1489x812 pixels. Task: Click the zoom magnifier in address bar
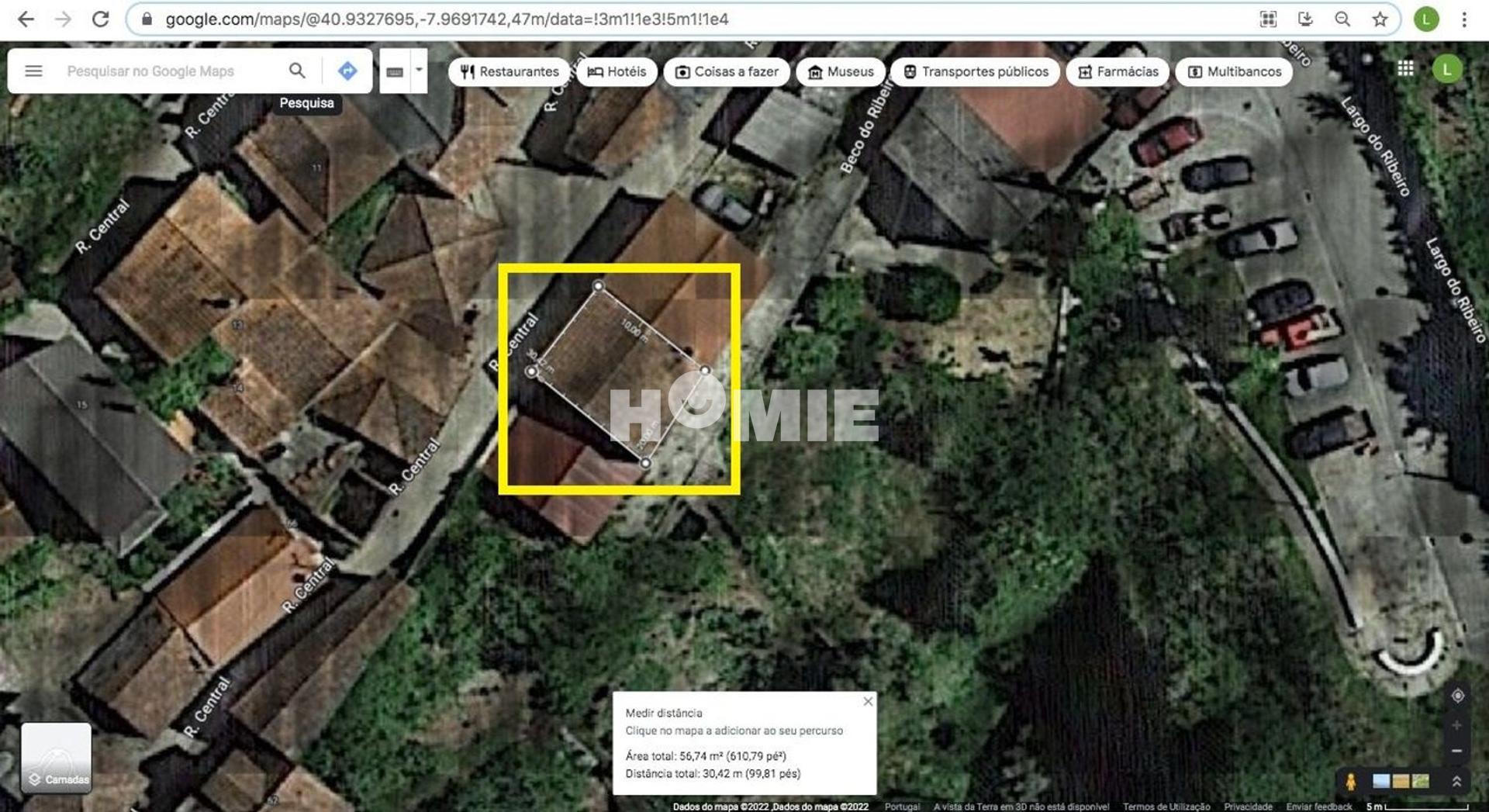(x=1342, y=19)
